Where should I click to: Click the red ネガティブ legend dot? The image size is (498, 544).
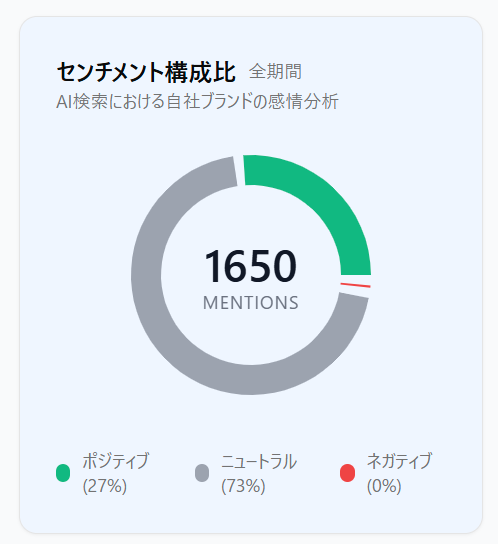(347, 473)
